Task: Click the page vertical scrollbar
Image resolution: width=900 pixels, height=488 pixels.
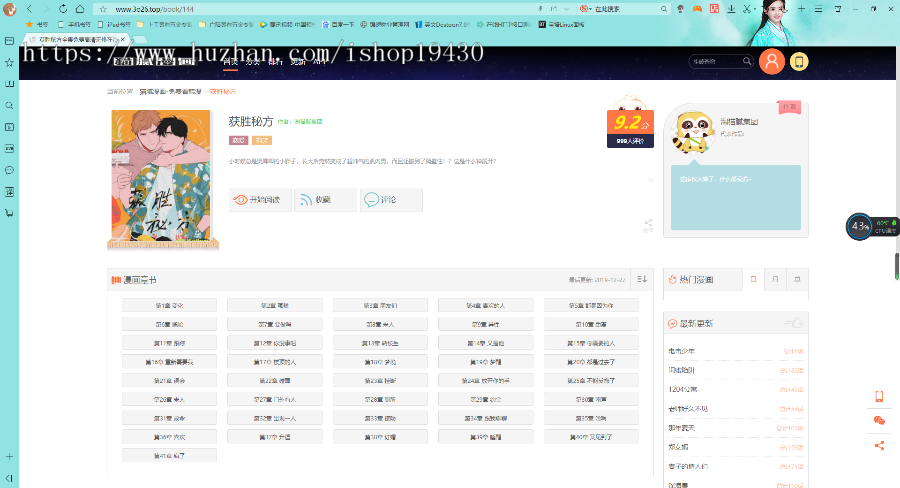Action: tap(897, 265)
